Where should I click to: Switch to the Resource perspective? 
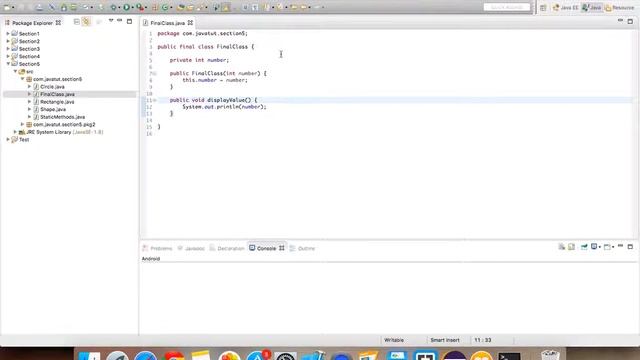(620, 7)
